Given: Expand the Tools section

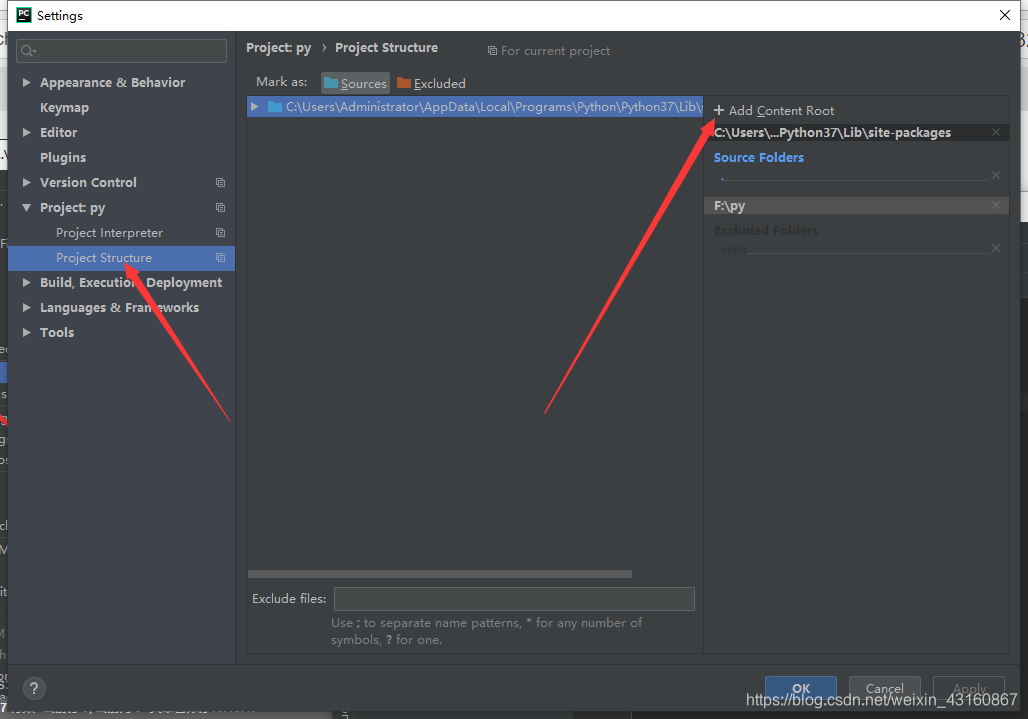Looking at the screenshot, I should pos(27,332).
